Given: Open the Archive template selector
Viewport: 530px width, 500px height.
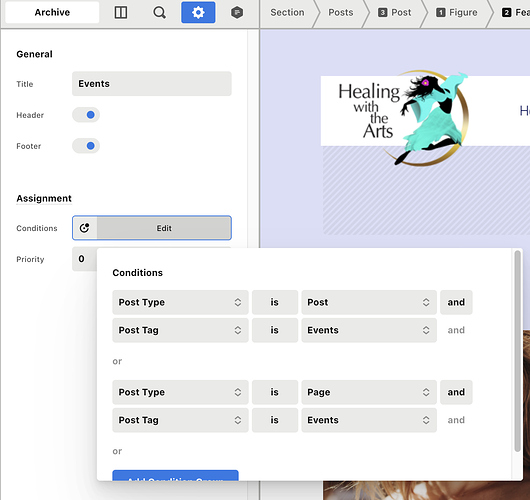Looking at the screenshot, I should [x=52, y=13].
